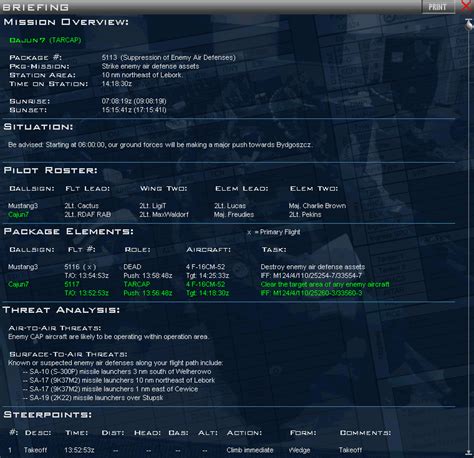The width and height of the screenshot is (474, 458).
Task: Click the scroll down arrow
Action: click(x=468, y=452)
